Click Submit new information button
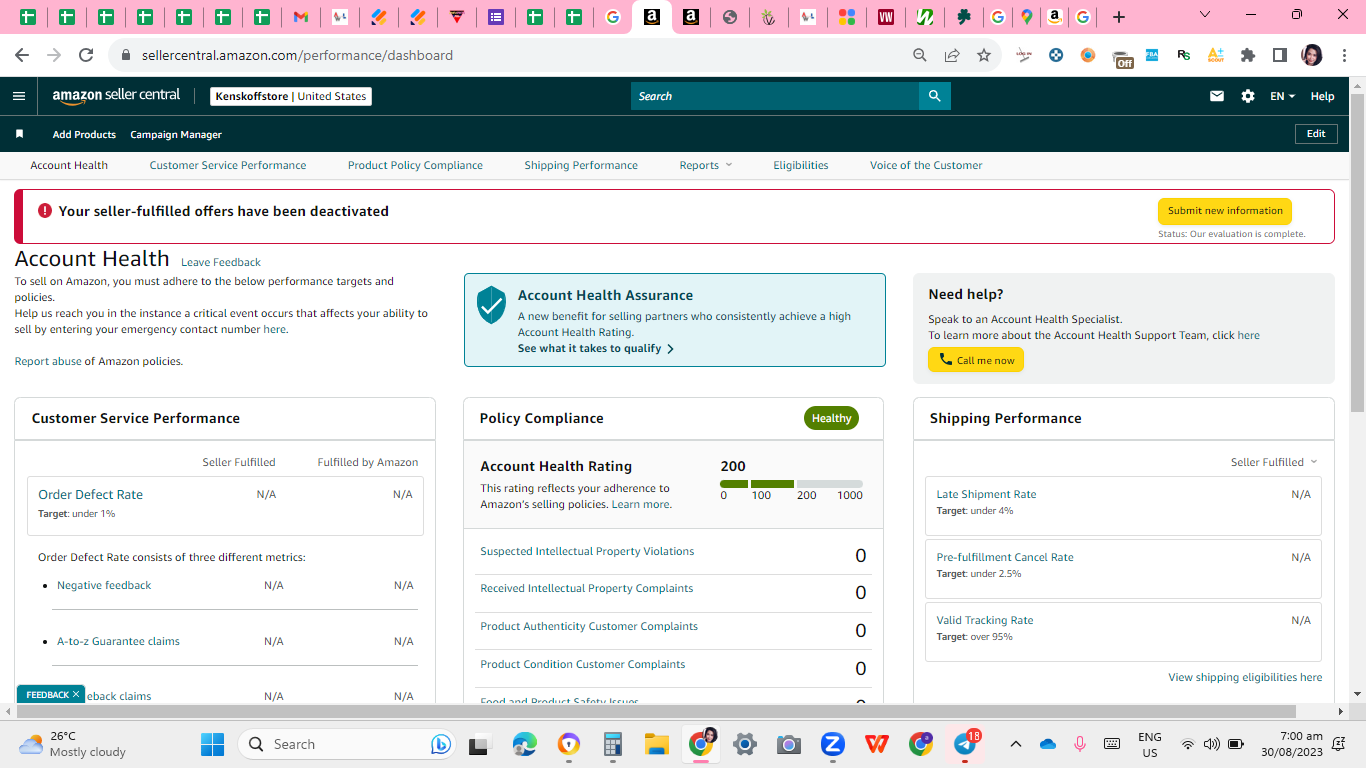 (1225, 211)
